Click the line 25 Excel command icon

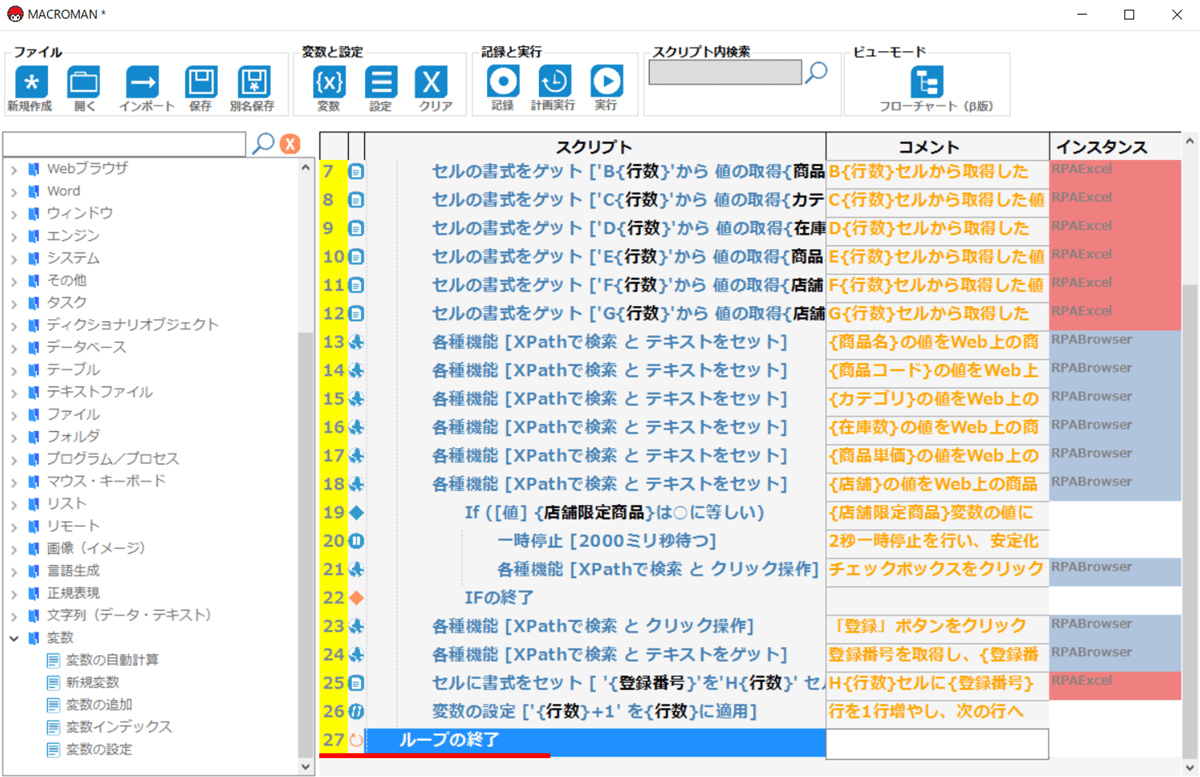pyautogui.click(x=357, y=684)
